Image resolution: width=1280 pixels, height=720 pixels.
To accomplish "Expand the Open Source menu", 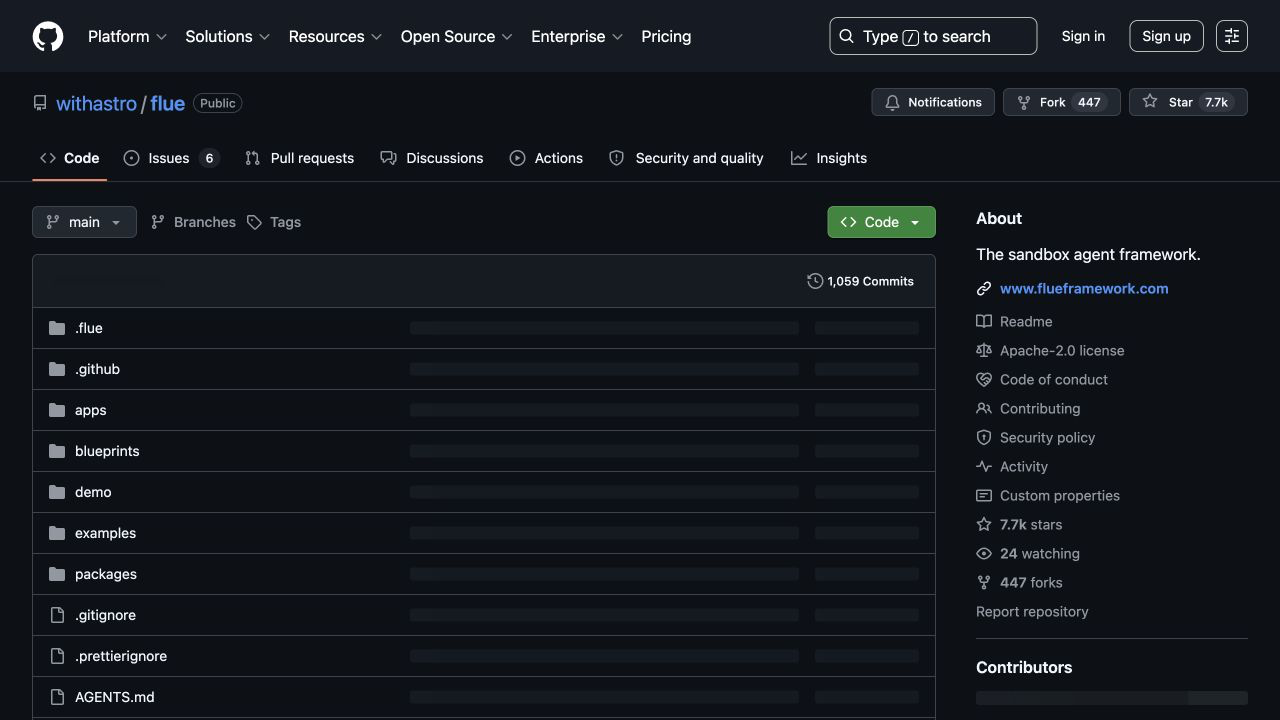I will pyautogui.click(x=456, y=36).
